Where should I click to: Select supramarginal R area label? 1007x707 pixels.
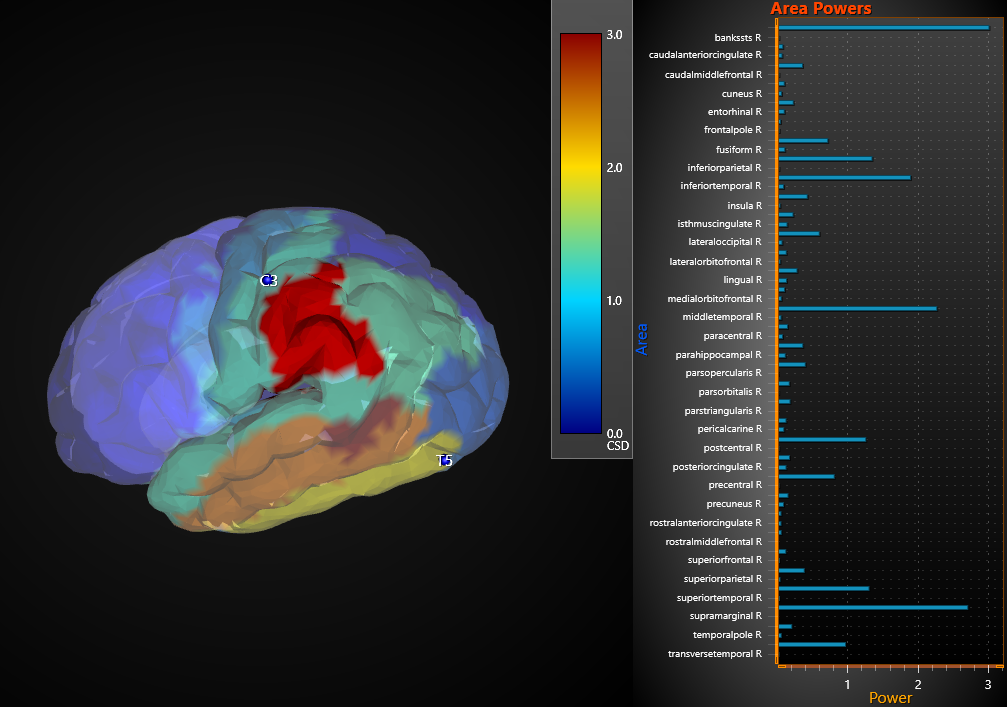click(725, 616)
